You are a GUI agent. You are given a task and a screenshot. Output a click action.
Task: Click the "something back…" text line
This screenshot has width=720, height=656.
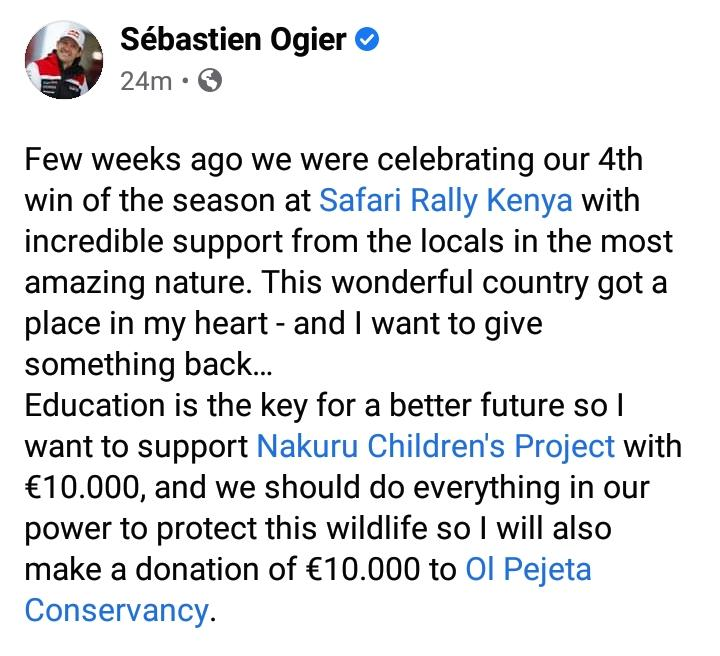[138, 364]
